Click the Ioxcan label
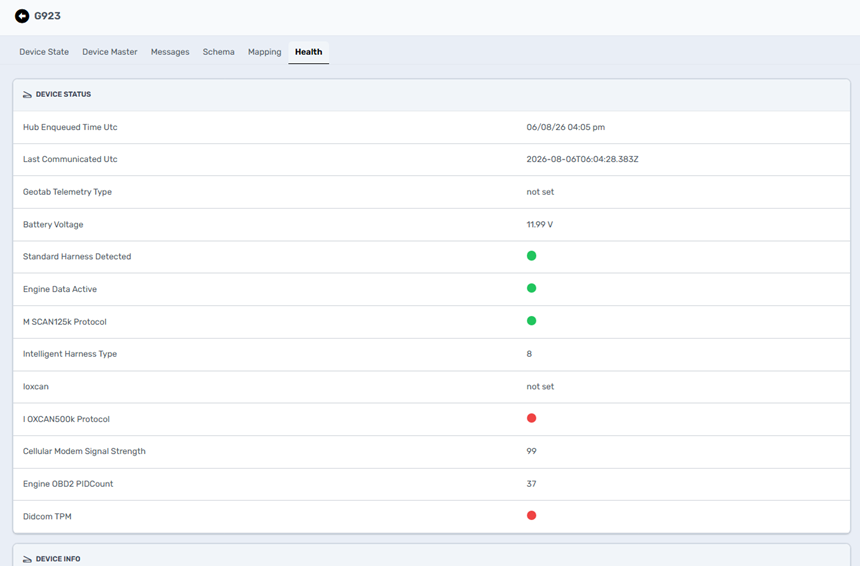Image resolution: width=860 pixels, height=566 pixels. (36, 387)
